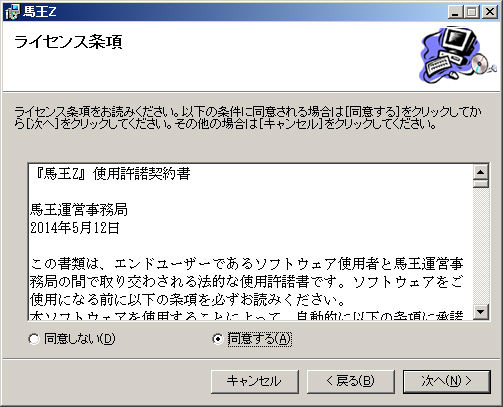Screen dimensions: 503x407
Task: Select the 同意する(A) radio button
Action: coord(217,339)
